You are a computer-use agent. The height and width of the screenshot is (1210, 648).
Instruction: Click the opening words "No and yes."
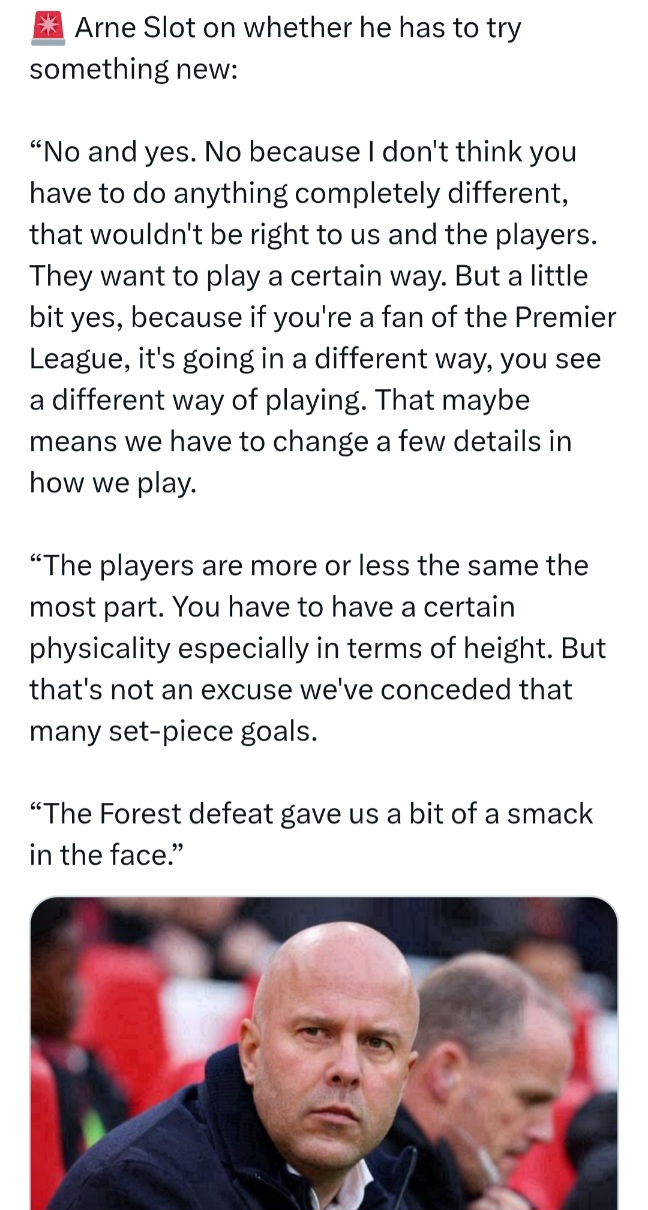(128, 153)
